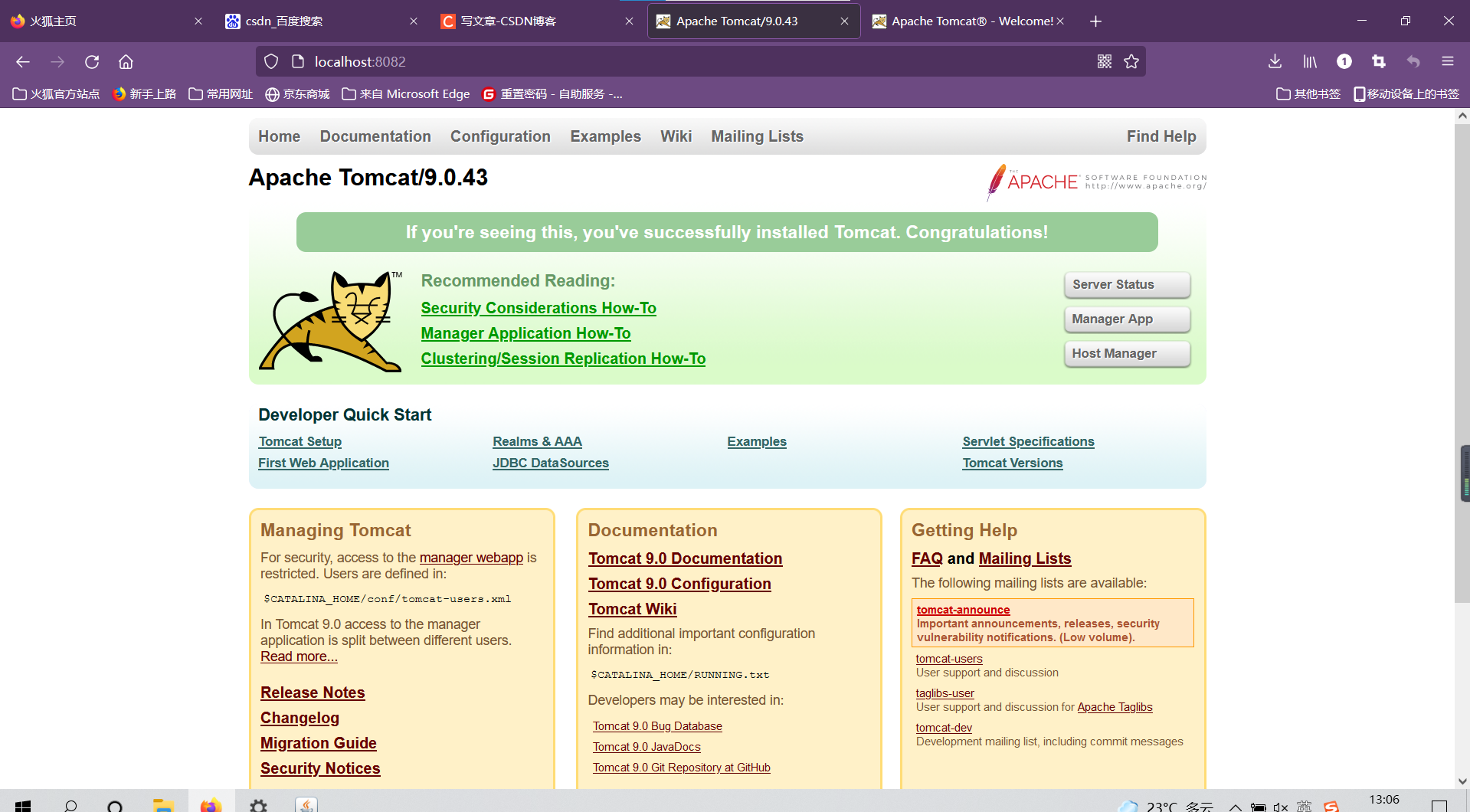The width and height of the screenshot is (1470, 812).
Task: Open 京东商城 bookmark
Action: (297, 94)
